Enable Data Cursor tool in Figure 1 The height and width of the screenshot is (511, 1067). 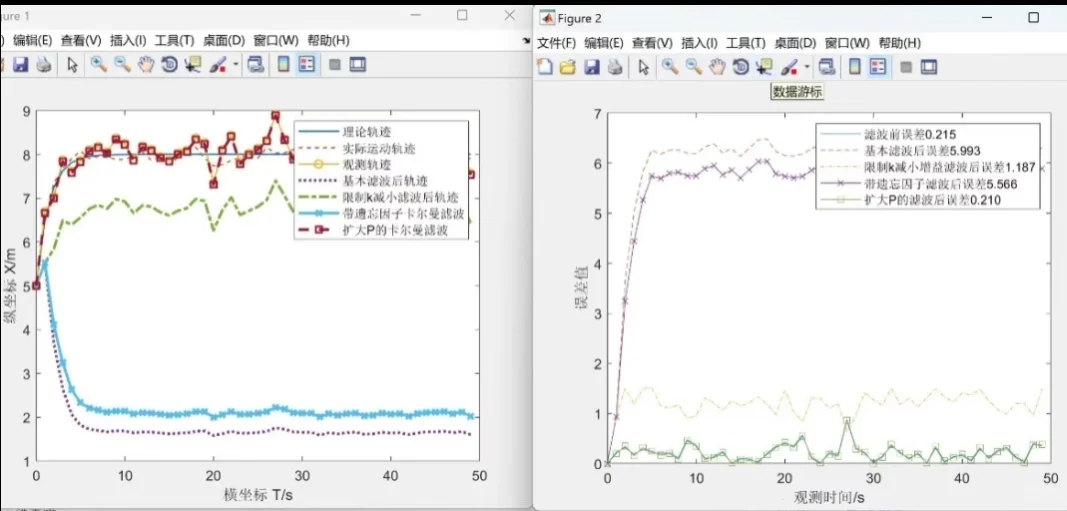(193, 65)
